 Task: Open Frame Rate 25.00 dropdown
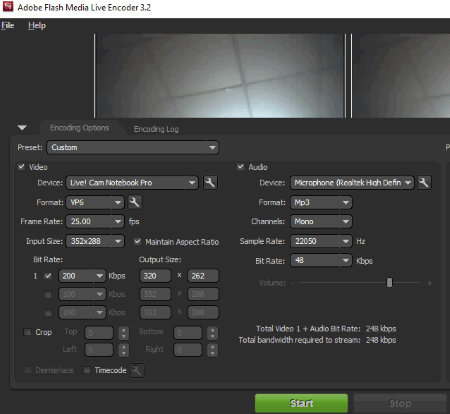pyautogui.click(x=95, y=221)
